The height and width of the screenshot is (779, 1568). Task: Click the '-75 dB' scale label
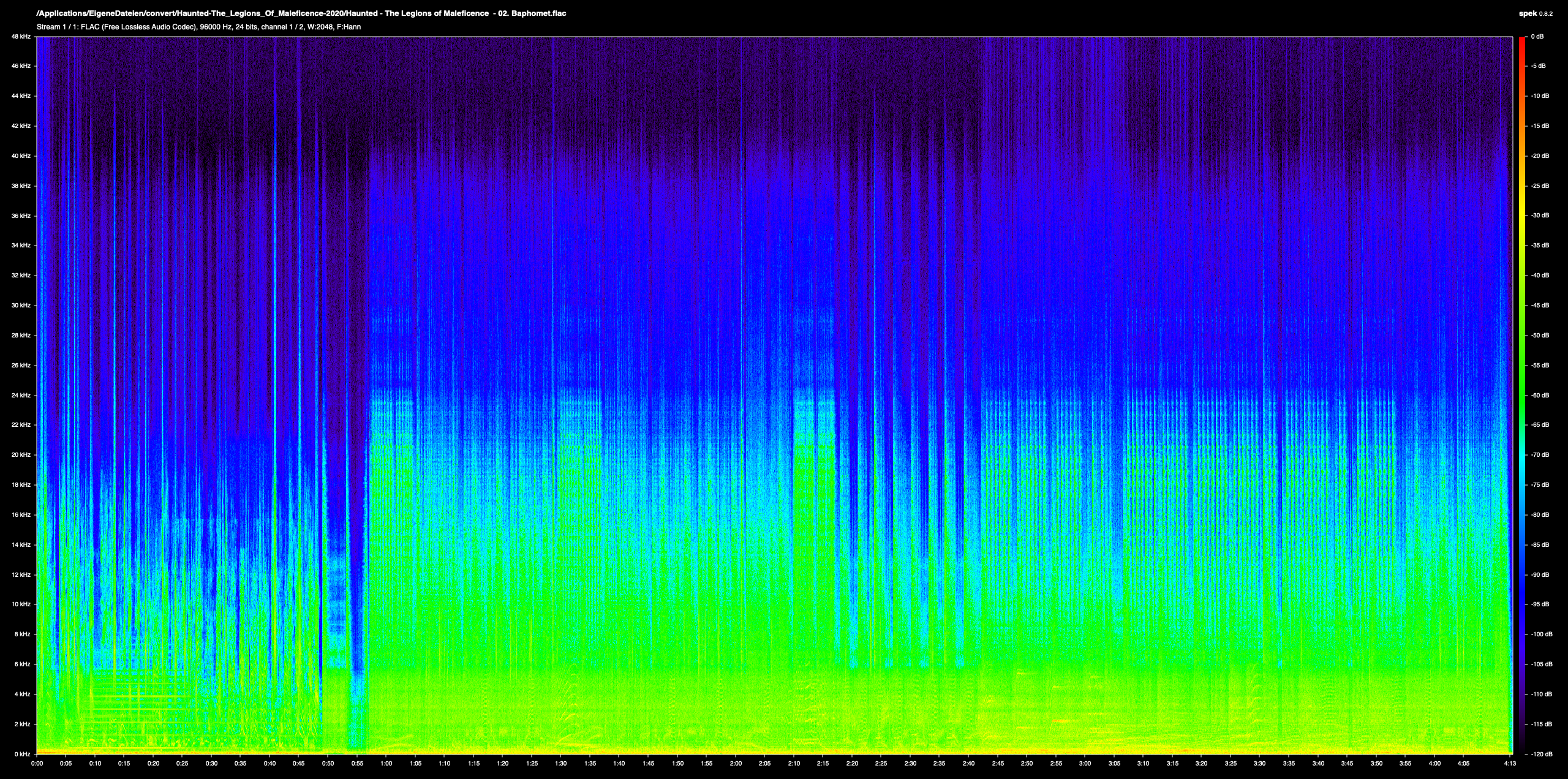click(x=1539, y=485)
